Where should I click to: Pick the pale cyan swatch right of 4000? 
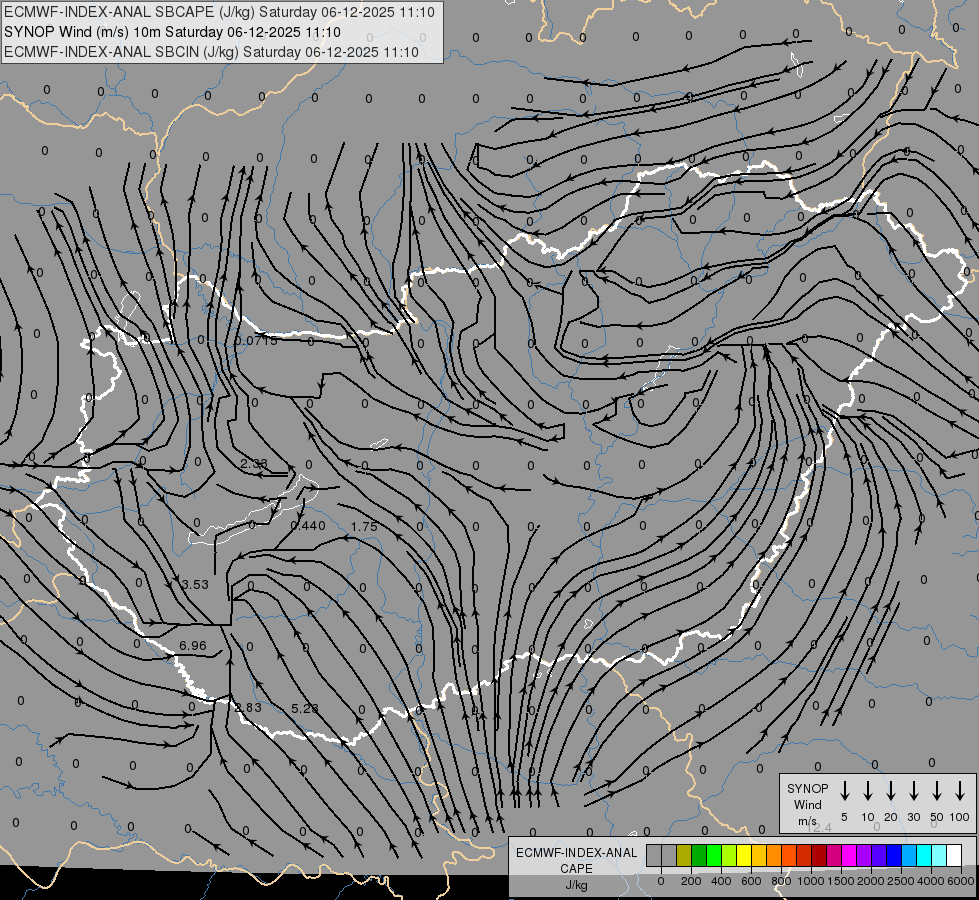(x=939, y=856)
